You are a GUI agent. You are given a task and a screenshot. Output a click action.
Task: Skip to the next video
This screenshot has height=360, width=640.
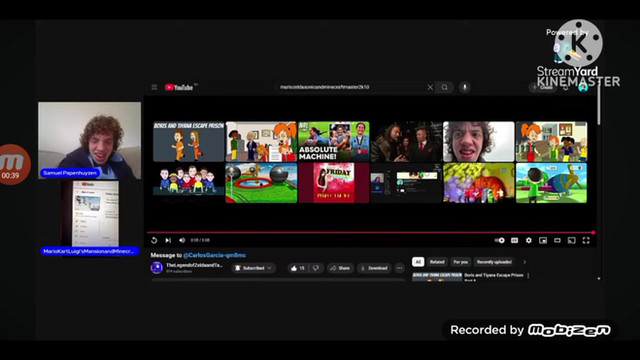click(x=168, y=240)
